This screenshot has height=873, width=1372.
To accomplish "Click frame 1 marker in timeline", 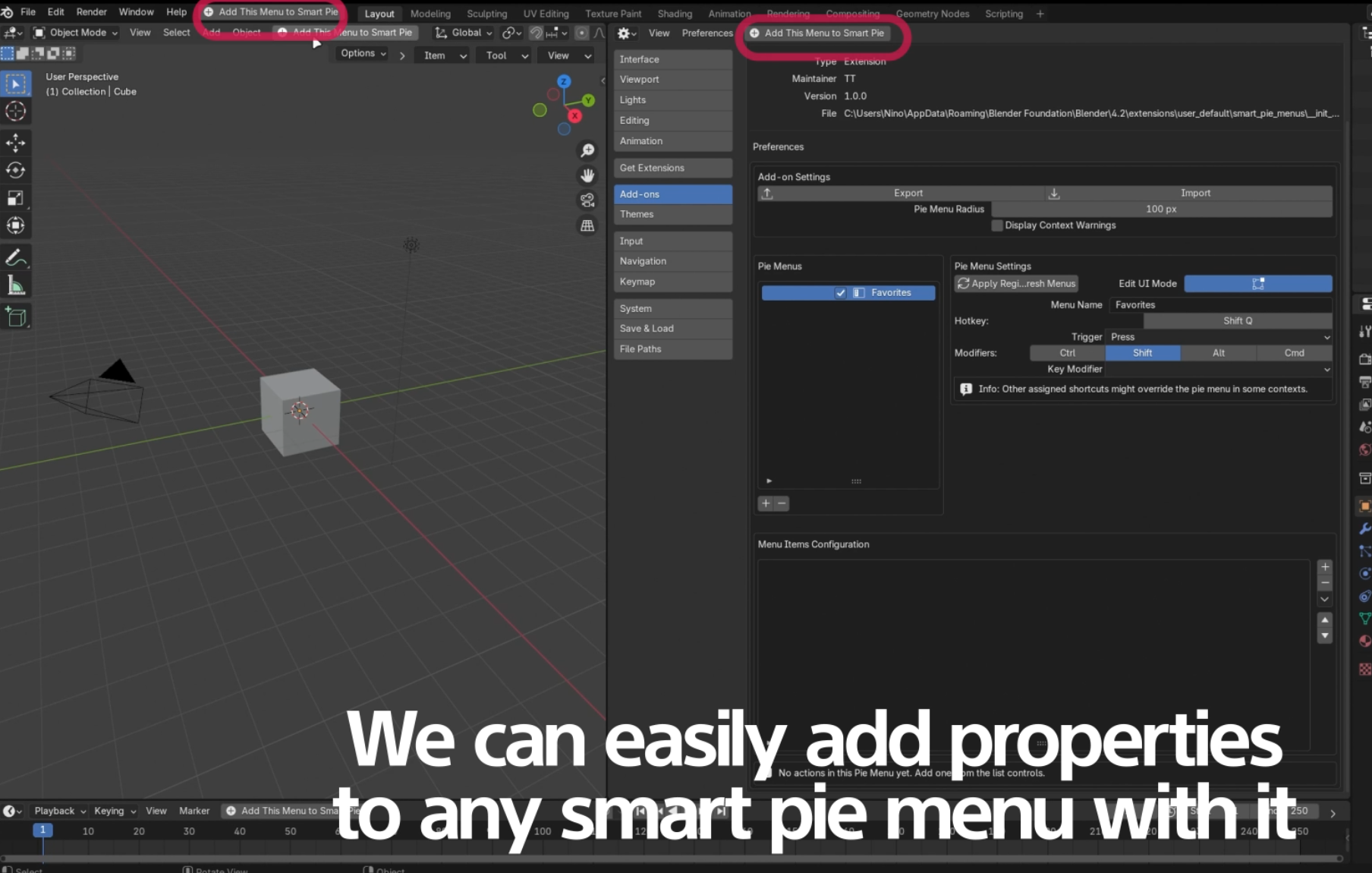I will pyautogui.click(x=42, y=830).
